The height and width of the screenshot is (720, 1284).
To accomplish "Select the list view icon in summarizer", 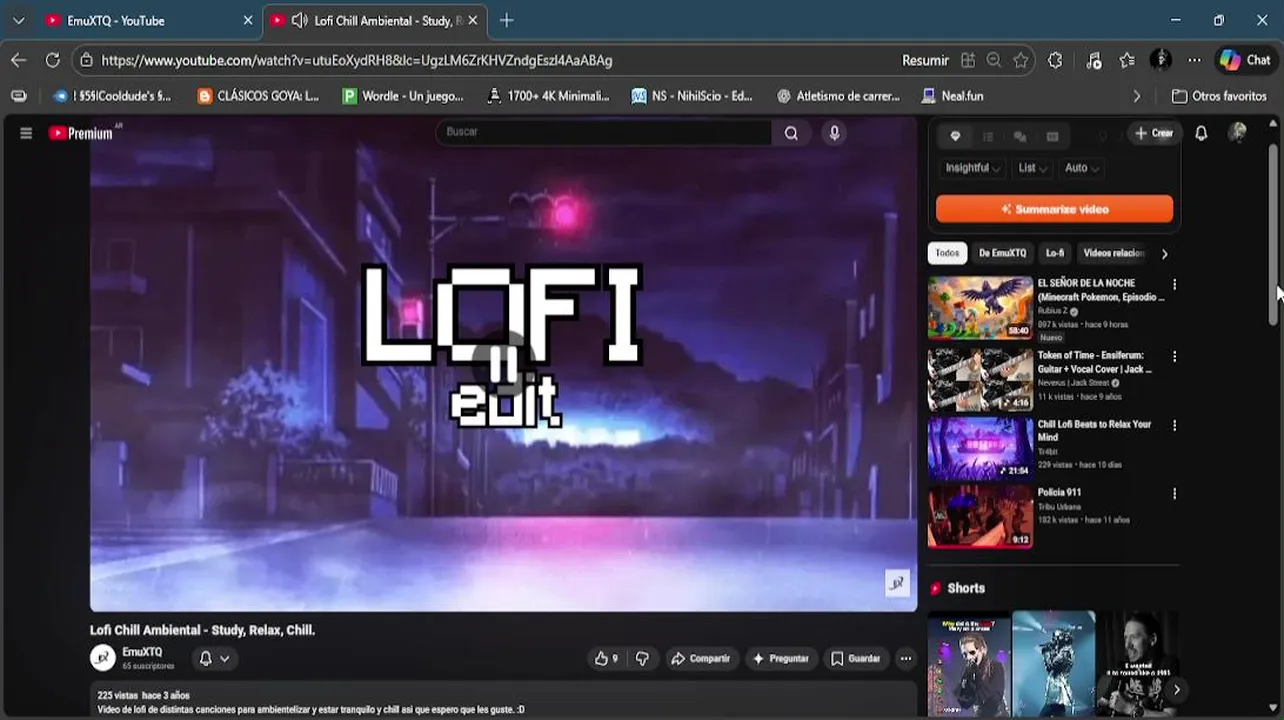I will (x=987, y=136).
